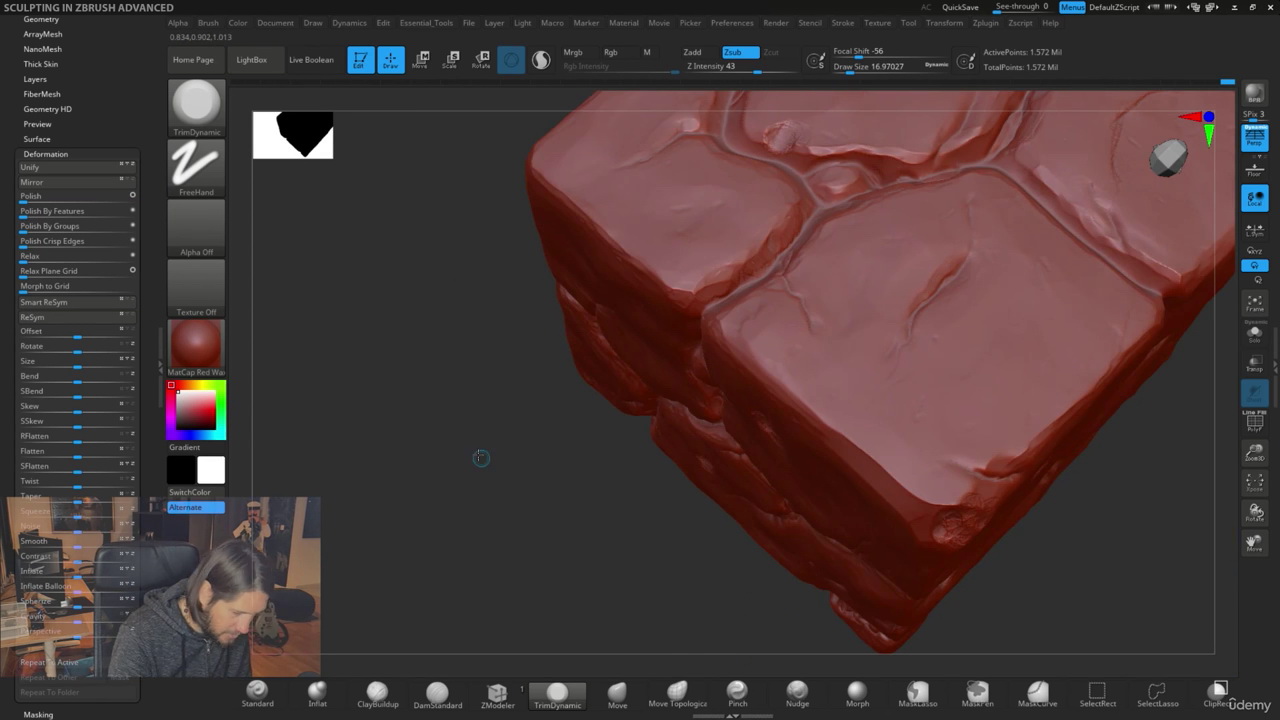This screenshot has width=1280, height=720.
Task: Click the Frame icon in right shelf
Action: point(1254,303)
